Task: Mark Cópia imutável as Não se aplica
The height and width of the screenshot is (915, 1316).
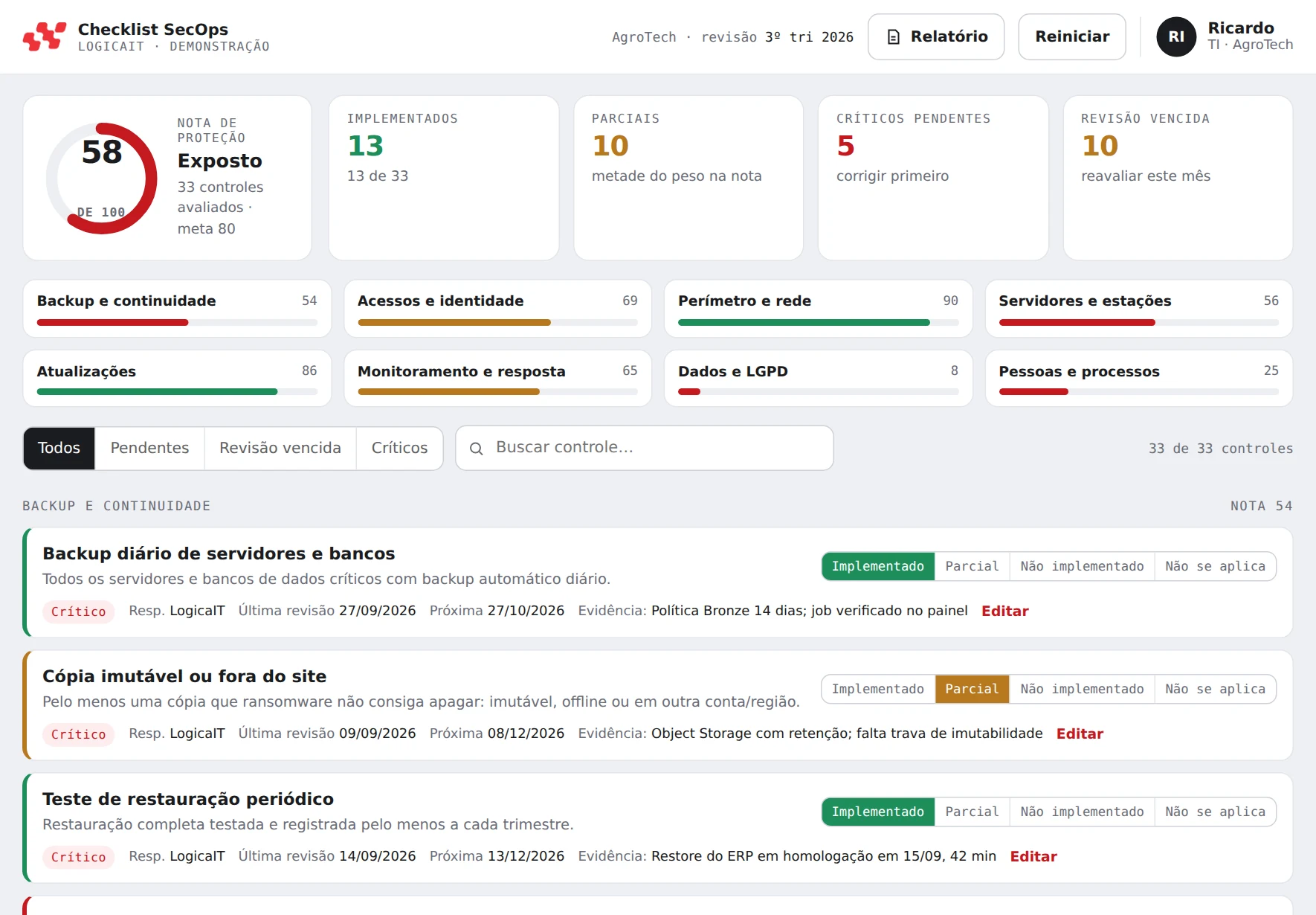Action: [x=1215, y=689]
